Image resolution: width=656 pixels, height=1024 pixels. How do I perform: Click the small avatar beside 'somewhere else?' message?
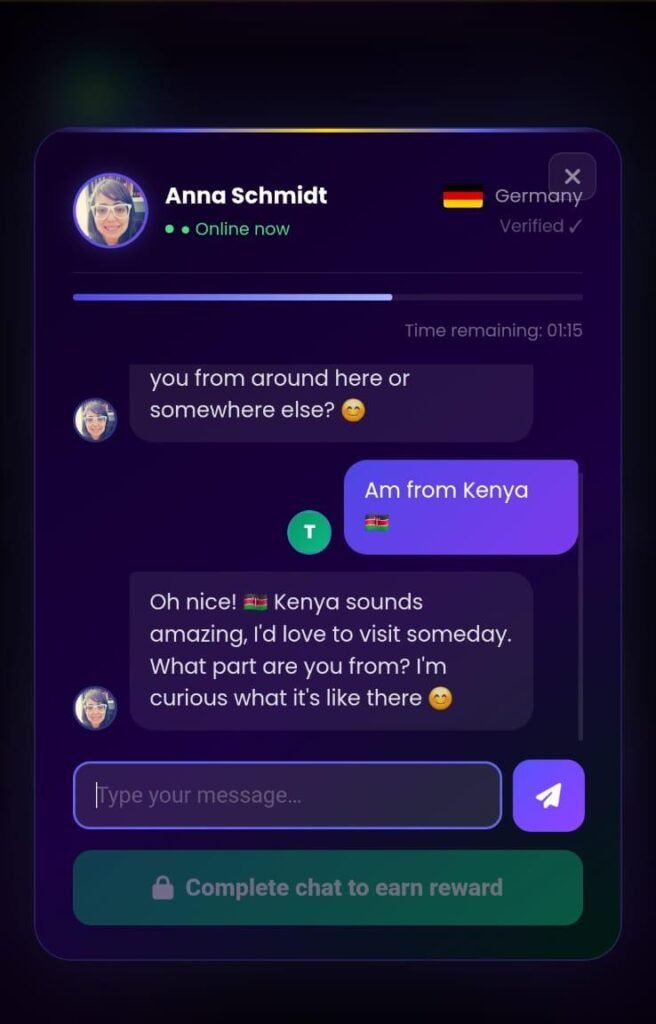point(95,420)
